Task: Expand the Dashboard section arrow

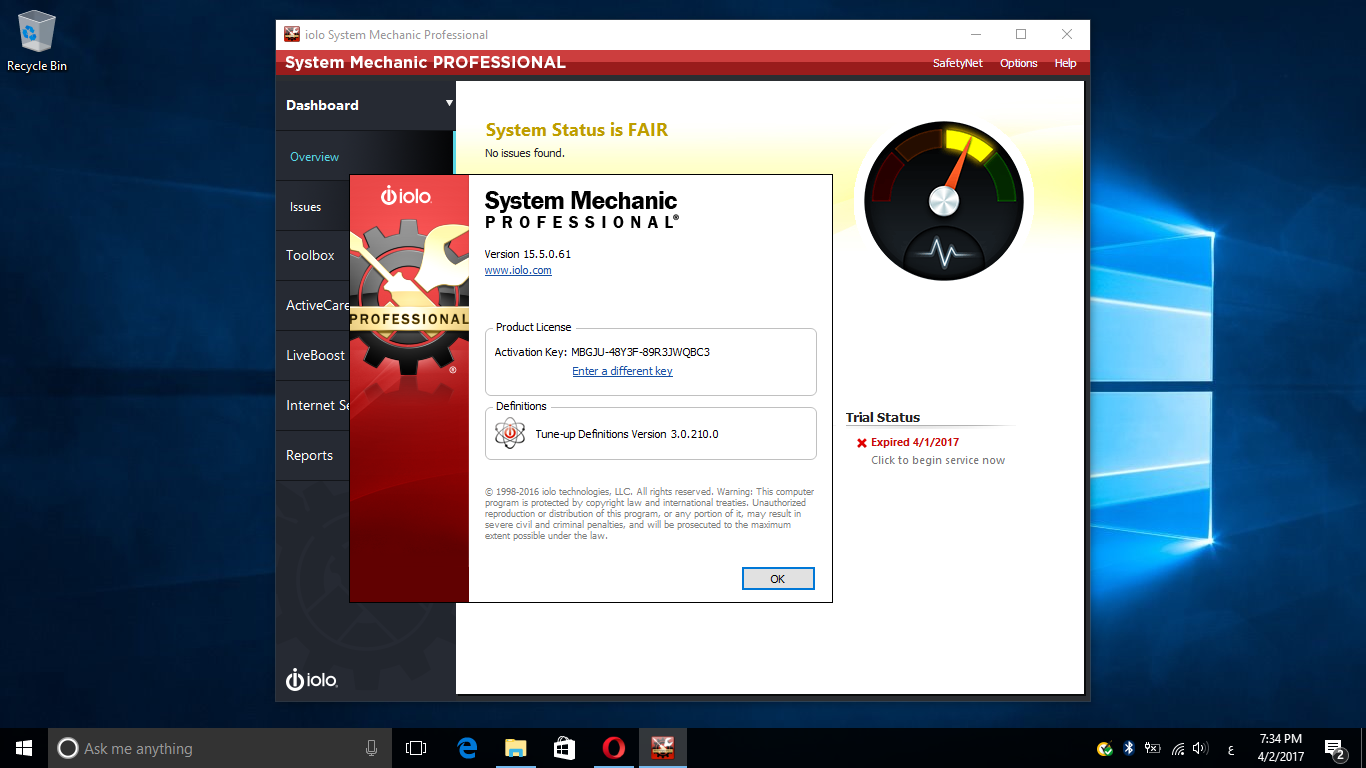Action: (x=449, y=103)
